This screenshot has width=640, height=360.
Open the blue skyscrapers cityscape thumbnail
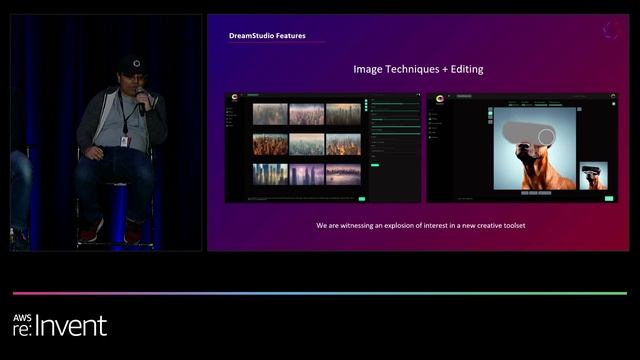pos(270,174)
